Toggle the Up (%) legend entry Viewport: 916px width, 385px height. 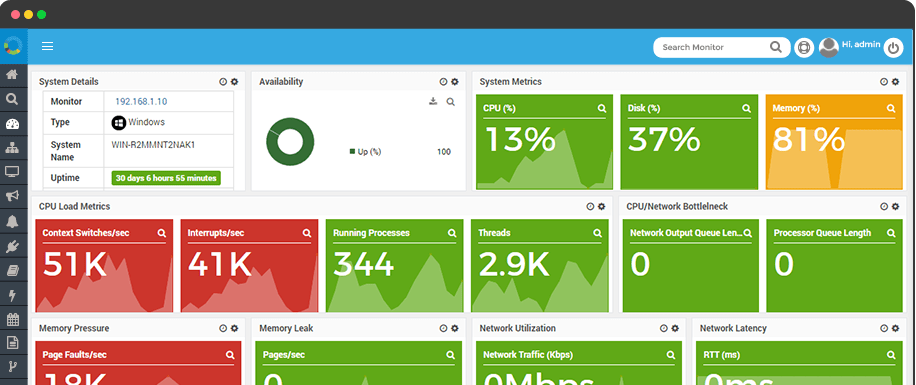pos(365,152)
